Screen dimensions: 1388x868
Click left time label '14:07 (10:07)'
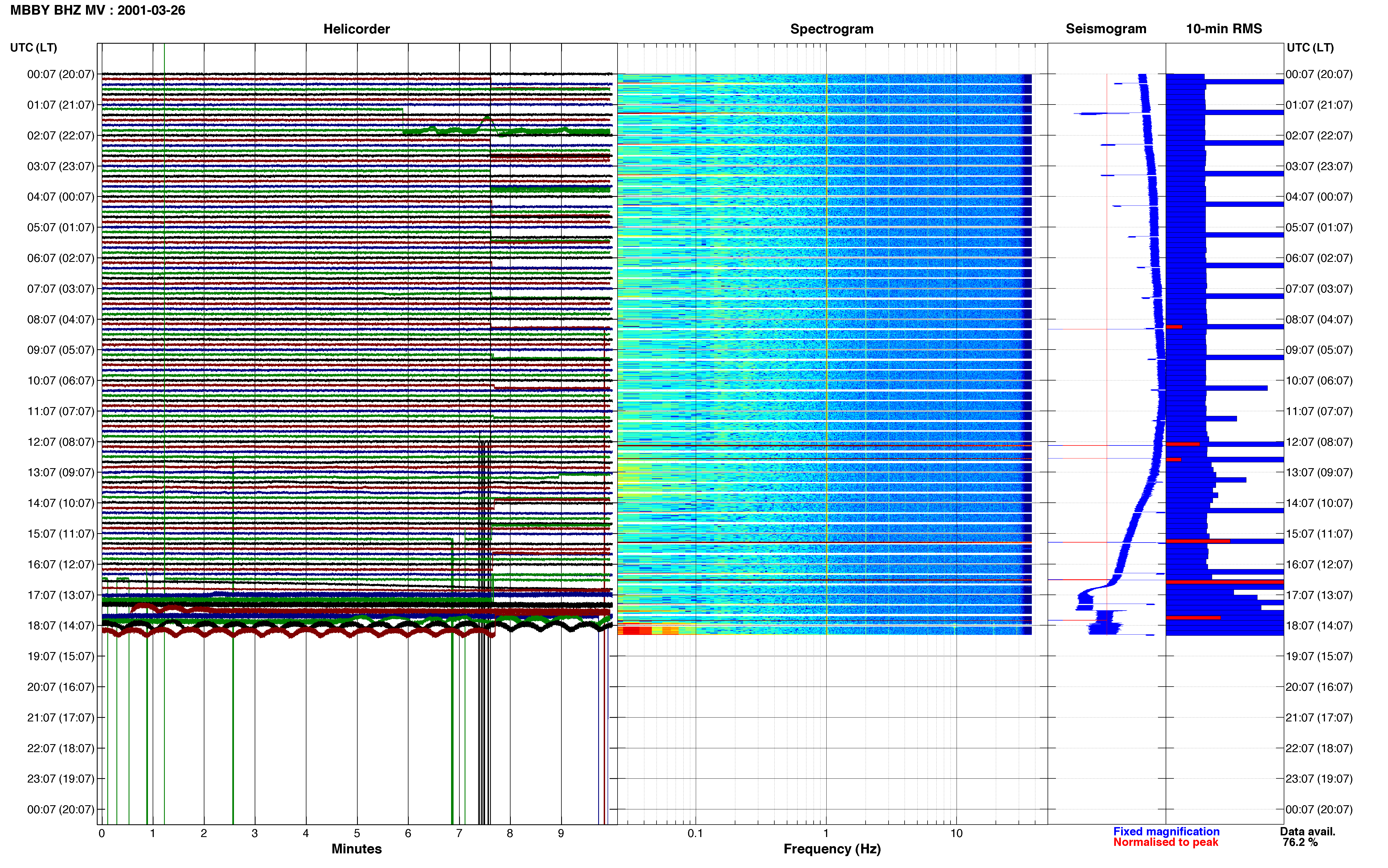pos(60,503)
